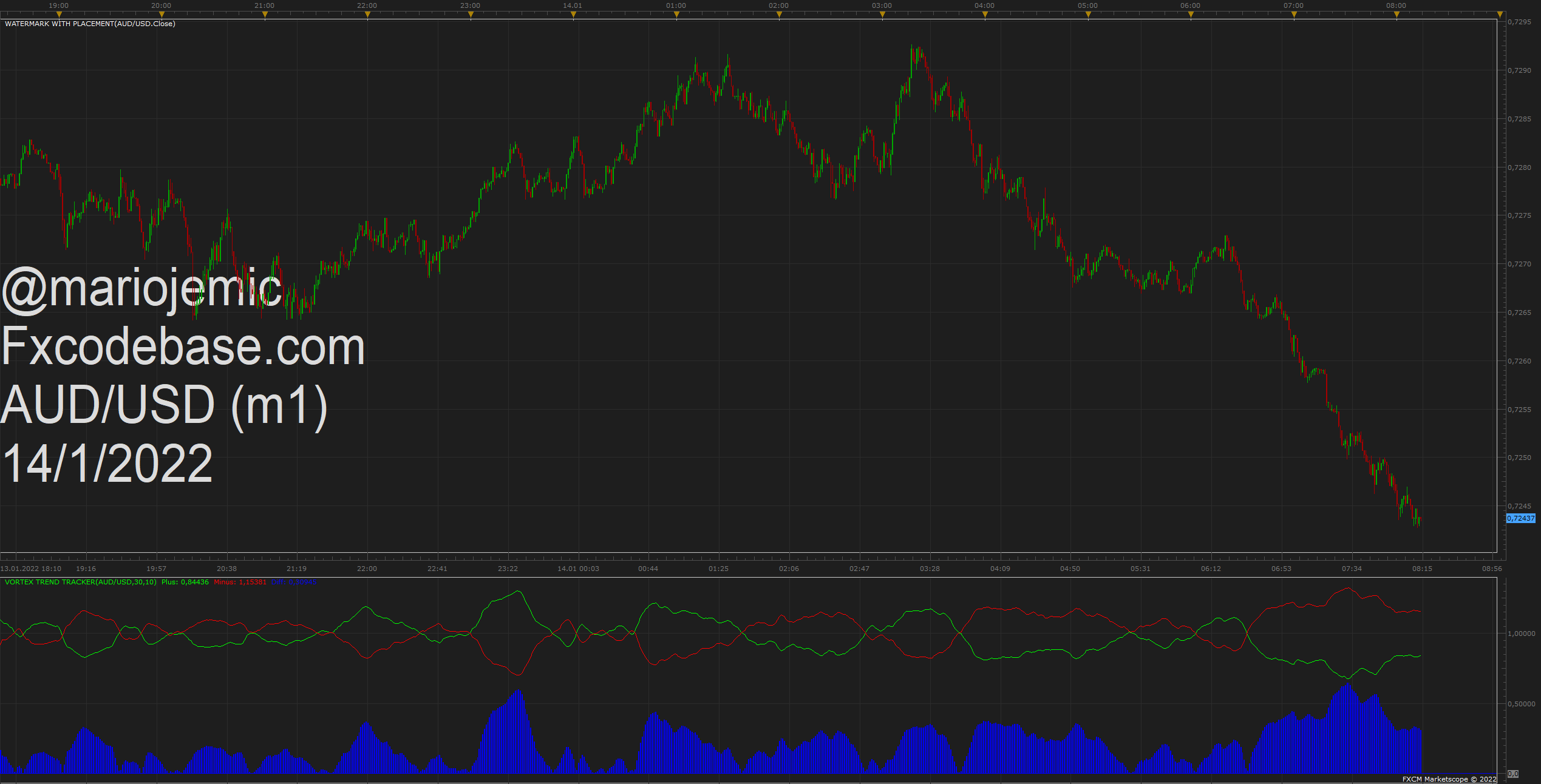
Task: Click the 04:50 time axis label
Action: [1070, 569]
